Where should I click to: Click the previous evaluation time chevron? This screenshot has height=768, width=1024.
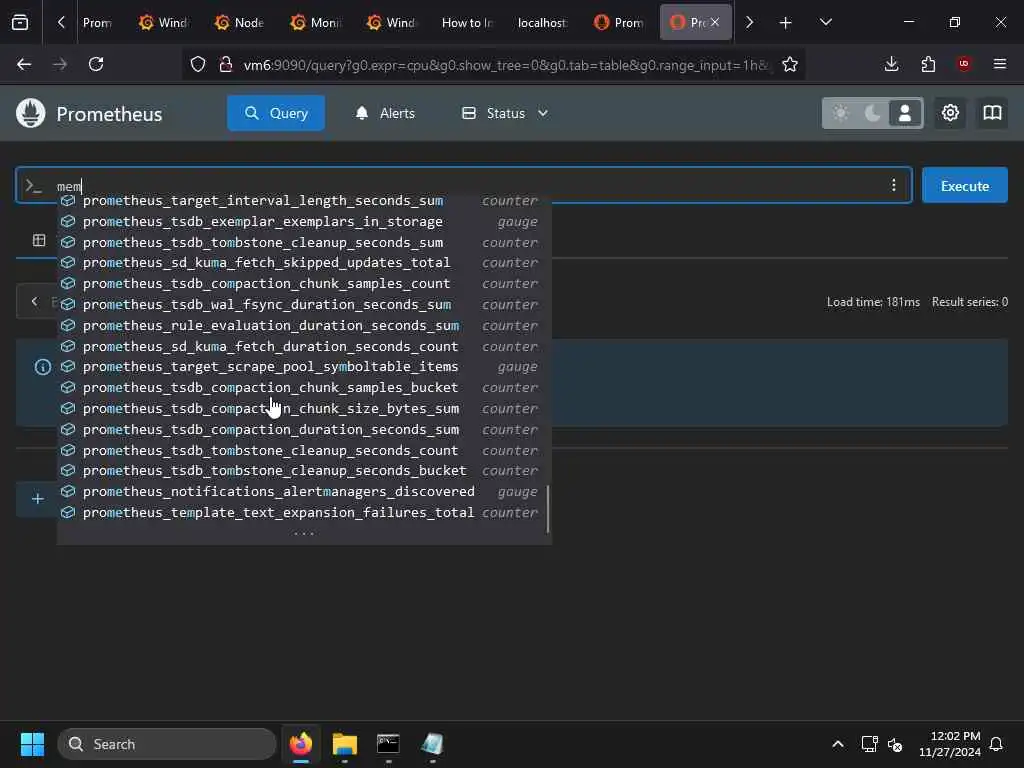(35, 301)
